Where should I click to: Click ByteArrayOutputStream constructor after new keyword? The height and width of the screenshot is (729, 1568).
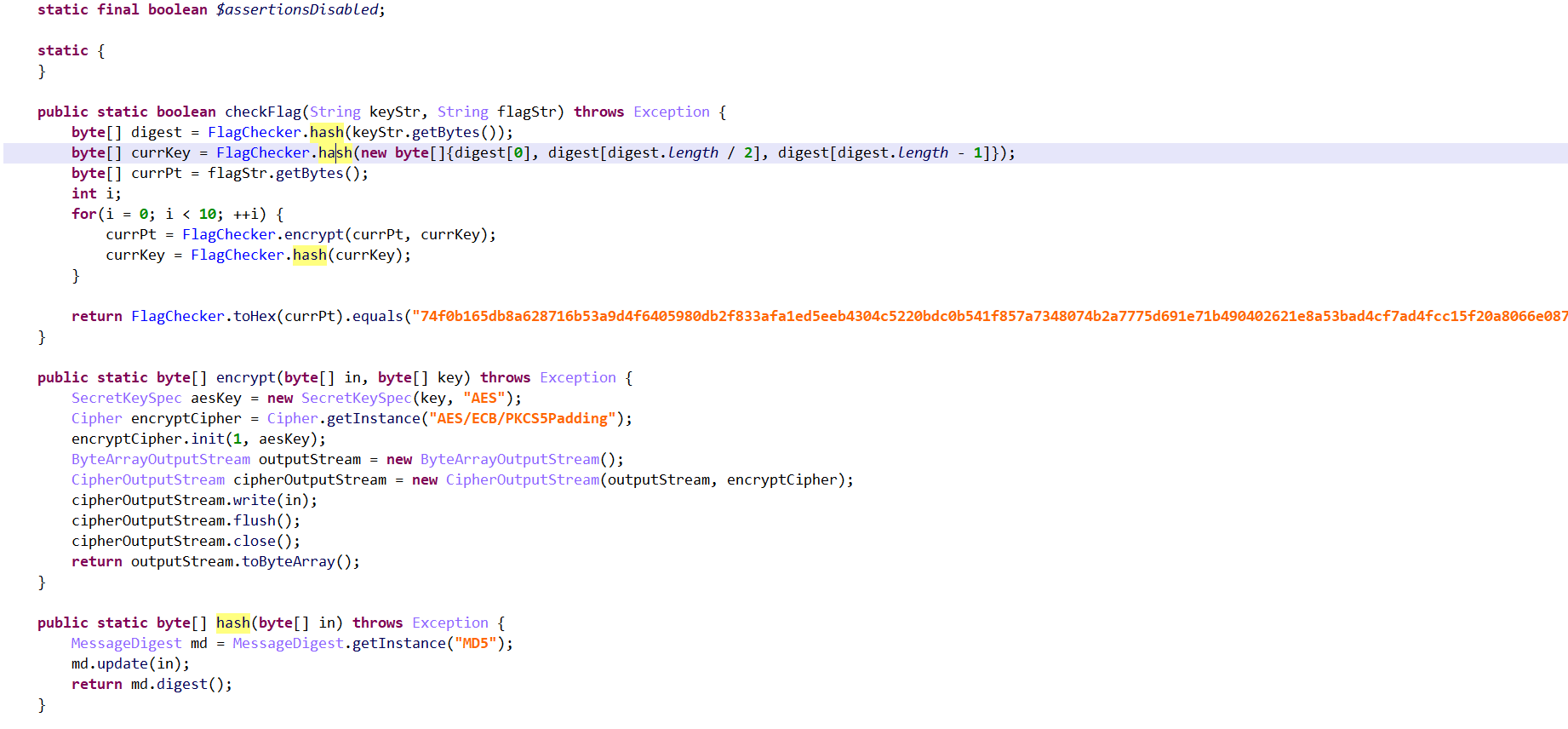tap(509, 459)
